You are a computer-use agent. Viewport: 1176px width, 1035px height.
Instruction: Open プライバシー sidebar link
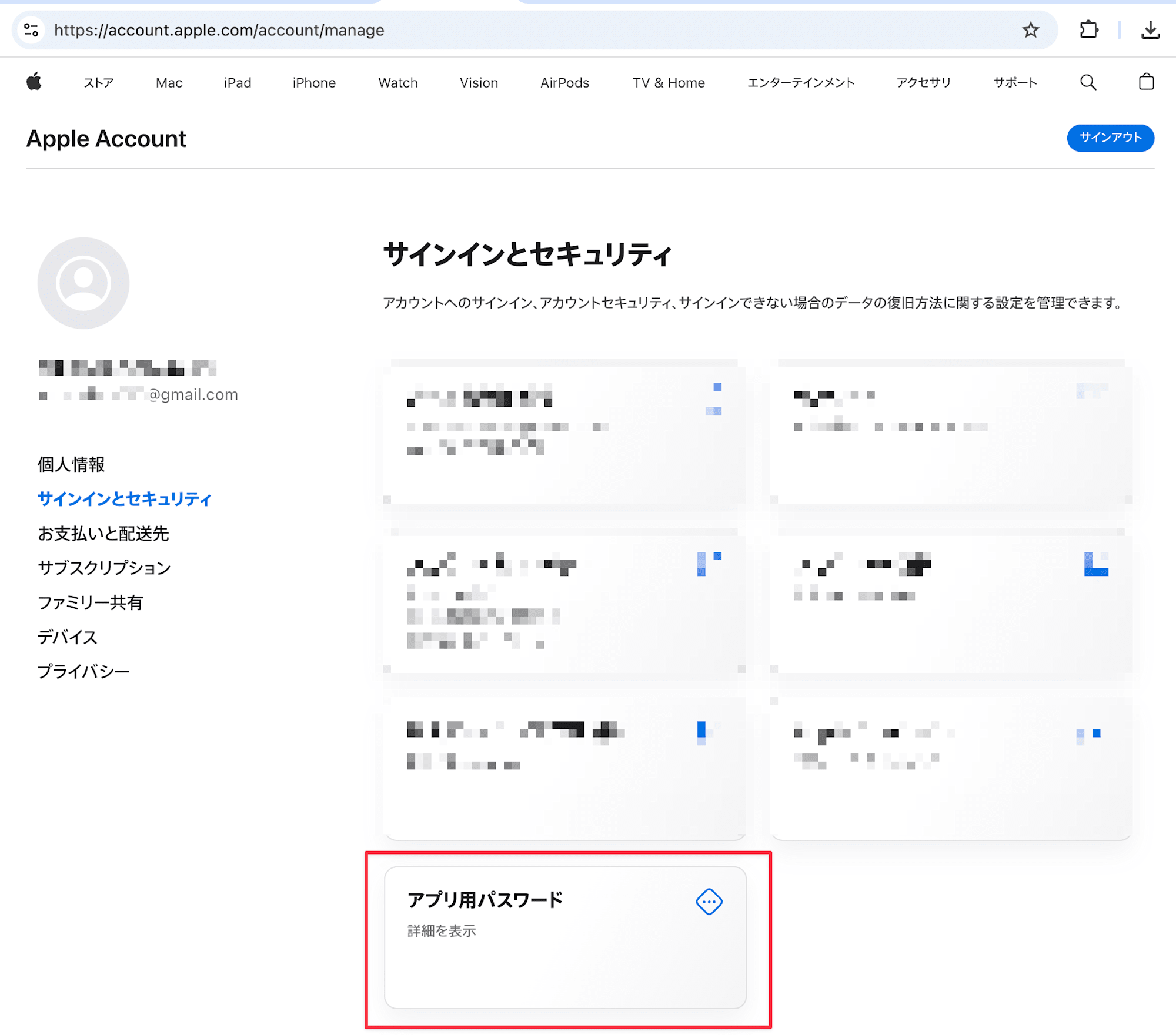point(83,671)
